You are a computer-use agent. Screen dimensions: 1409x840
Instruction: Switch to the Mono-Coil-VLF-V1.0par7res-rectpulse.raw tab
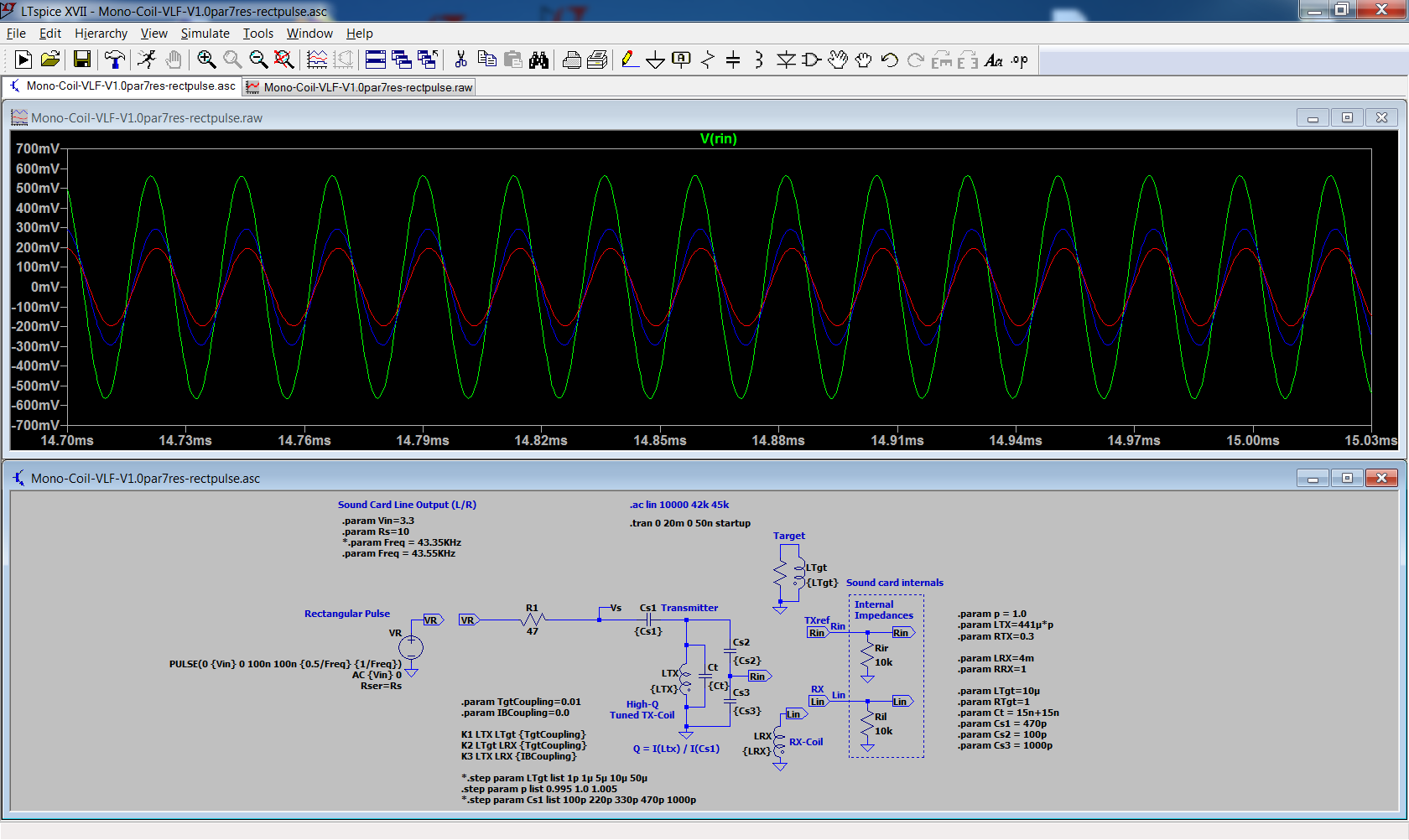[x=359, y=86]
